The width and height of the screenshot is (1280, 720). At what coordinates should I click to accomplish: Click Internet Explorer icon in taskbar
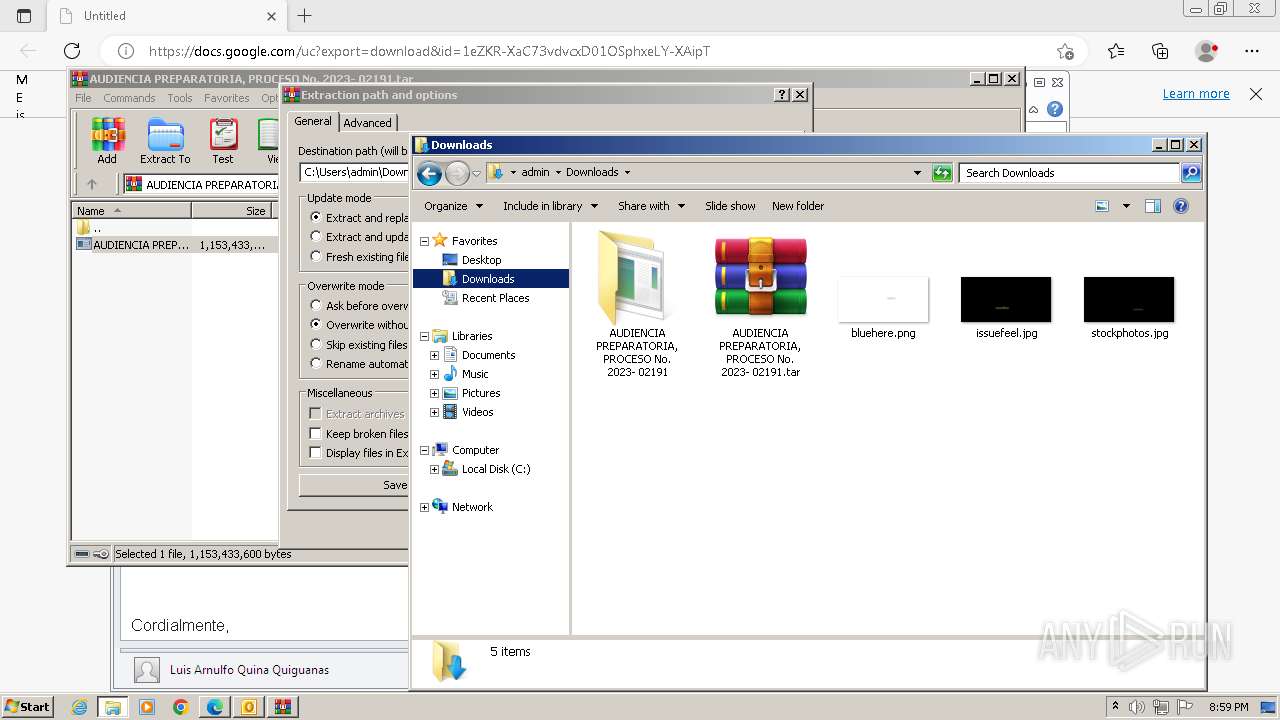(x=80, y=707)
